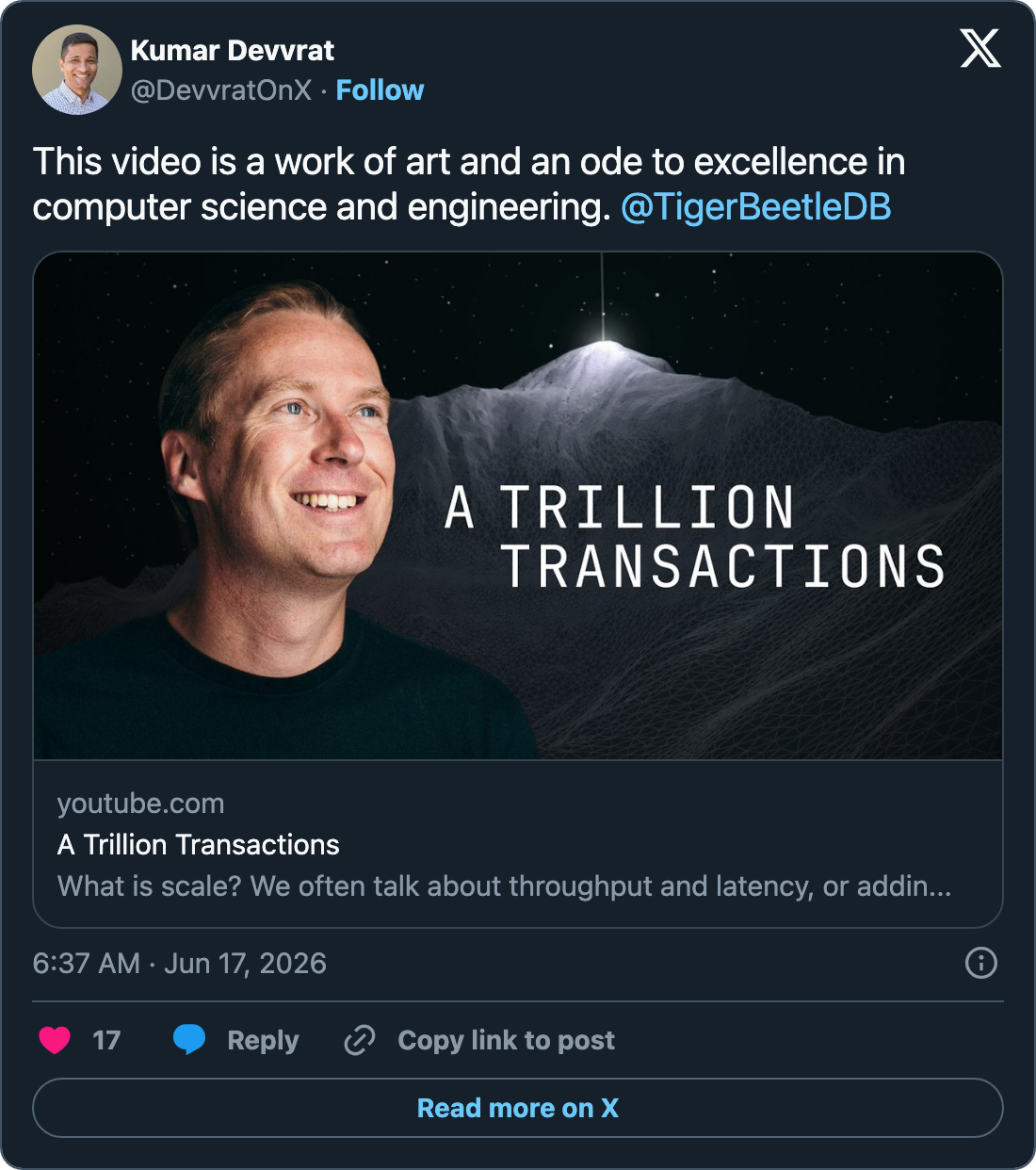The height and width of the screenshot is (1170, 1036).
Task: Click the blue reply bubble icon
Action: [189, 1039]
